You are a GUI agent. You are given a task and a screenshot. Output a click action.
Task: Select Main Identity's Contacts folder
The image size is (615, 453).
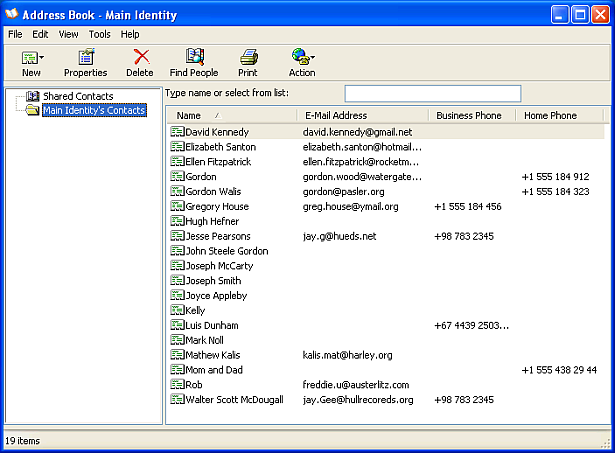click(93, 110)
